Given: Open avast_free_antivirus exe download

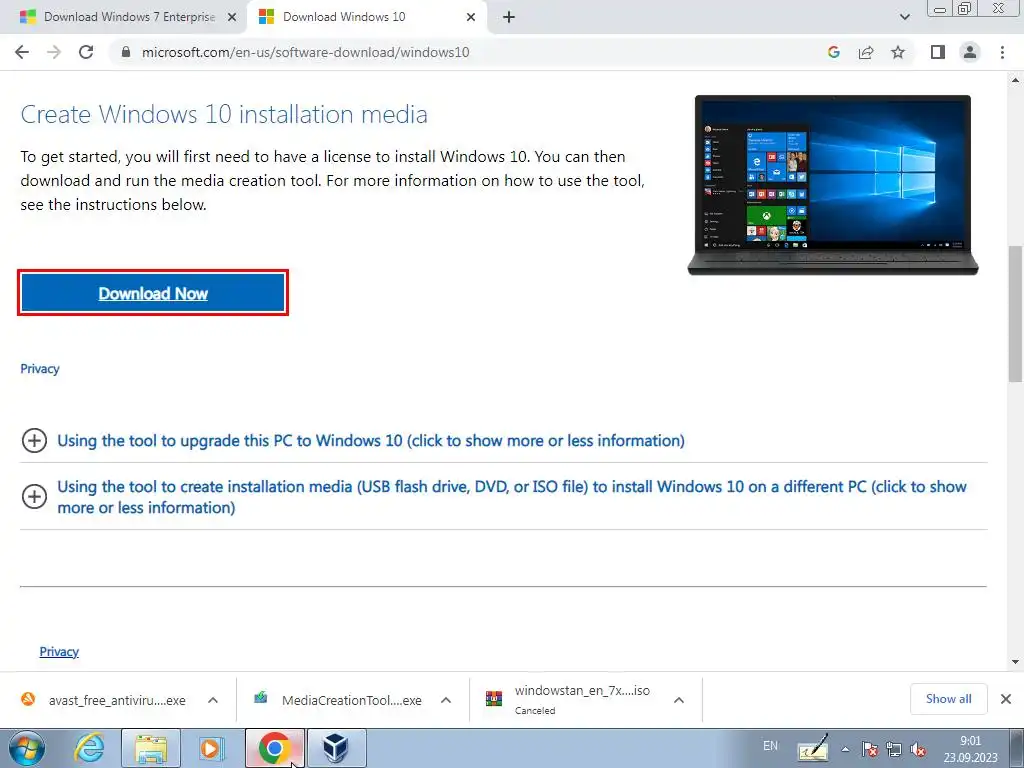Looking at the screenshot, I should coord(117,701).
